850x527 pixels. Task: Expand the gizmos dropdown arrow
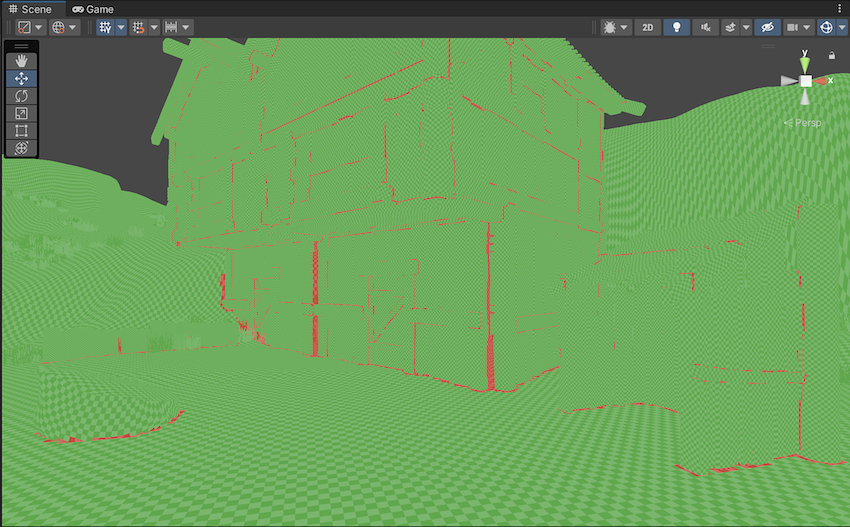point(842,27)
